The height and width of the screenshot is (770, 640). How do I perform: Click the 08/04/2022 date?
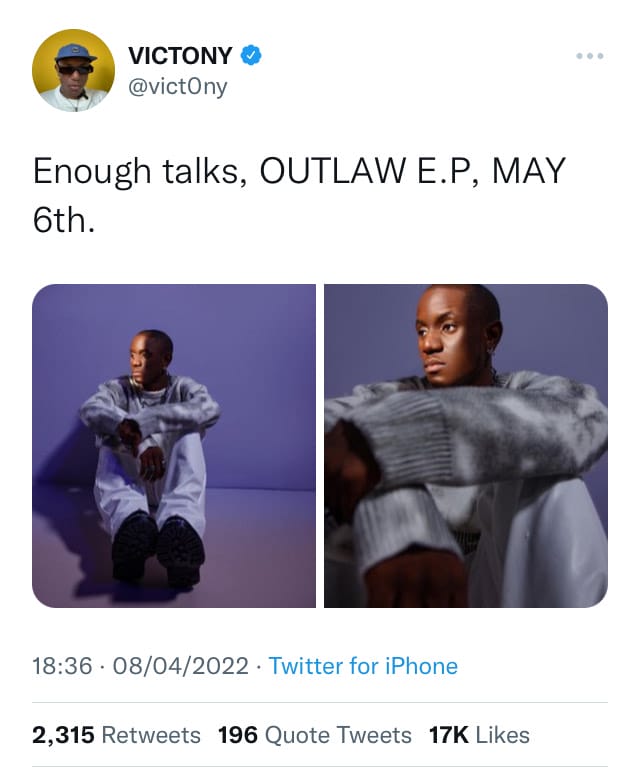coord(181,666)
